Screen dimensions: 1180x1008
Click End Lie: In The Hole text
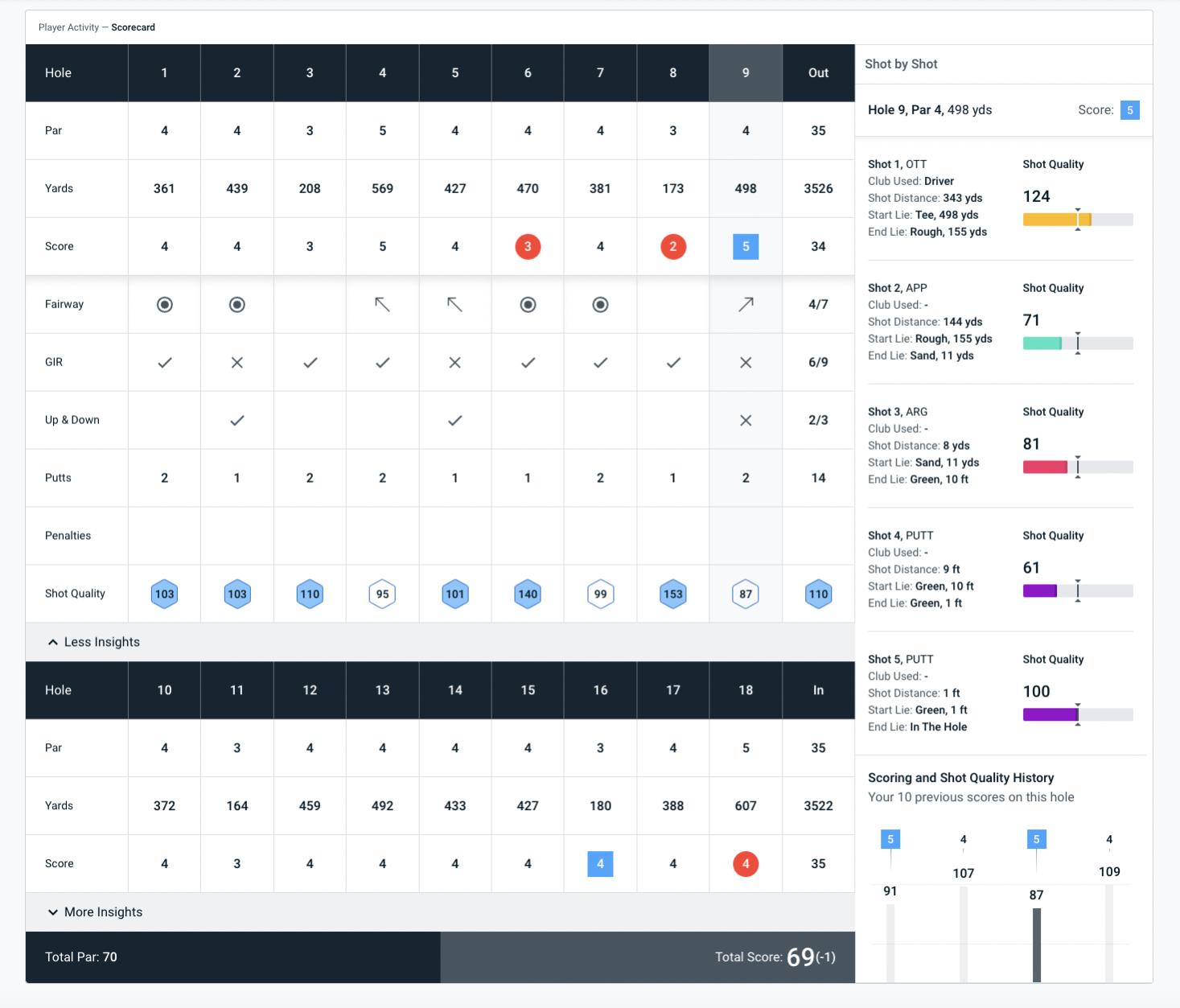point(918,726)
